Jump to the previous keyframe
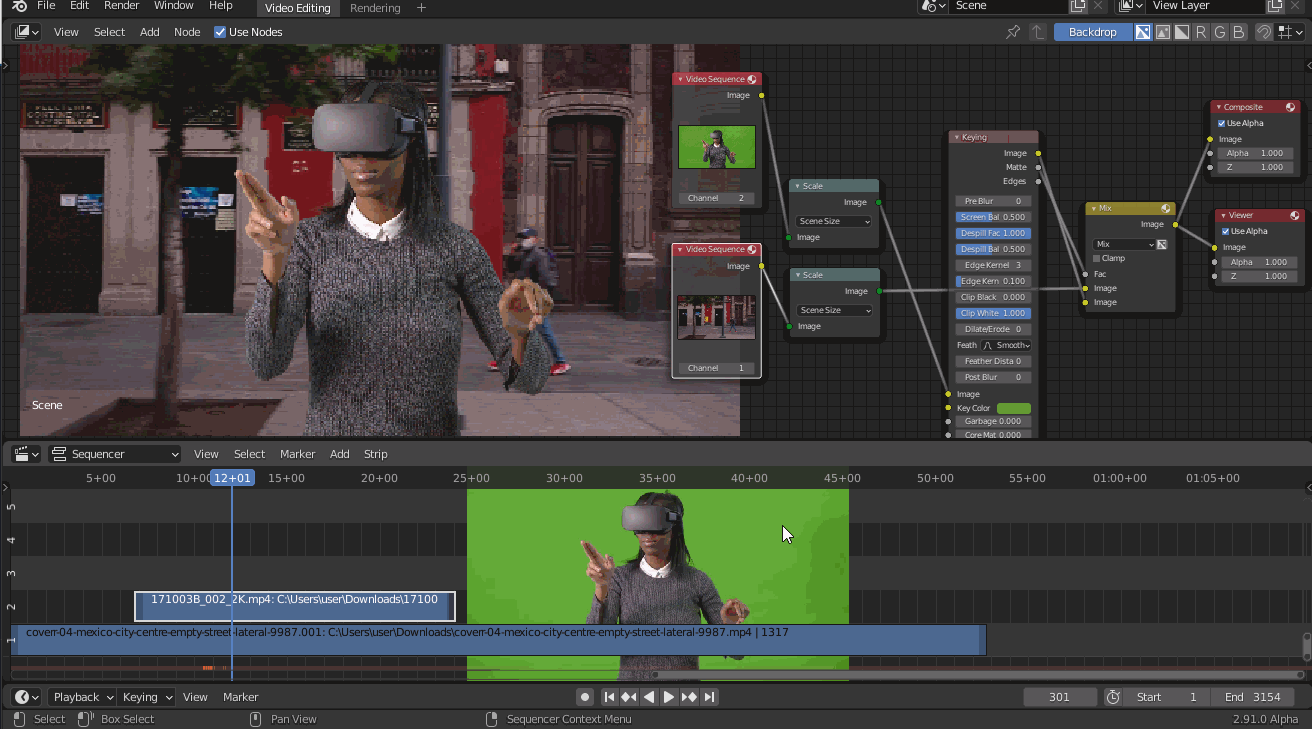The height and width of the screenshot is (729, 1312). (x=629, y=697)
